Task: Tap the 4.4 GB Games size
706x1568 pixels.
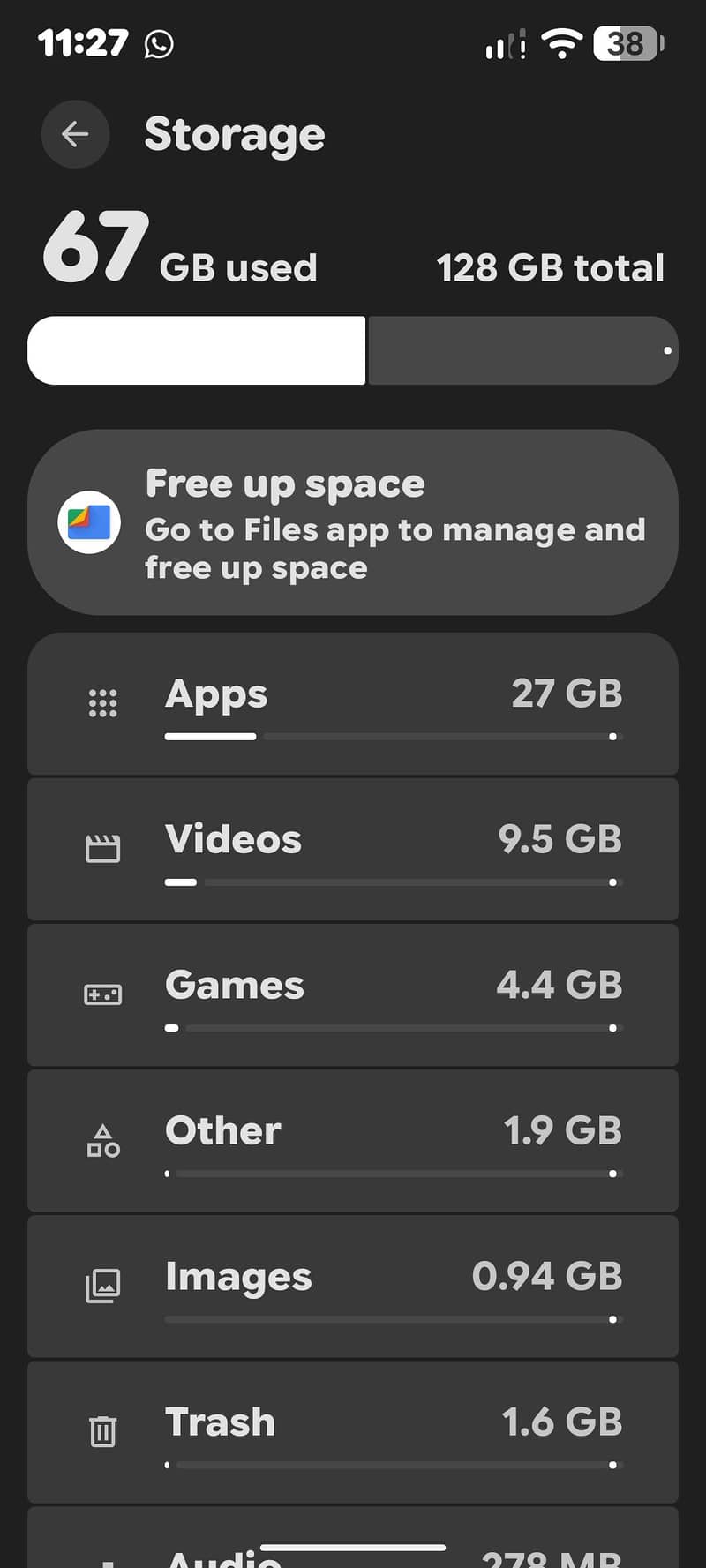Action: click(x=560, y=985)
